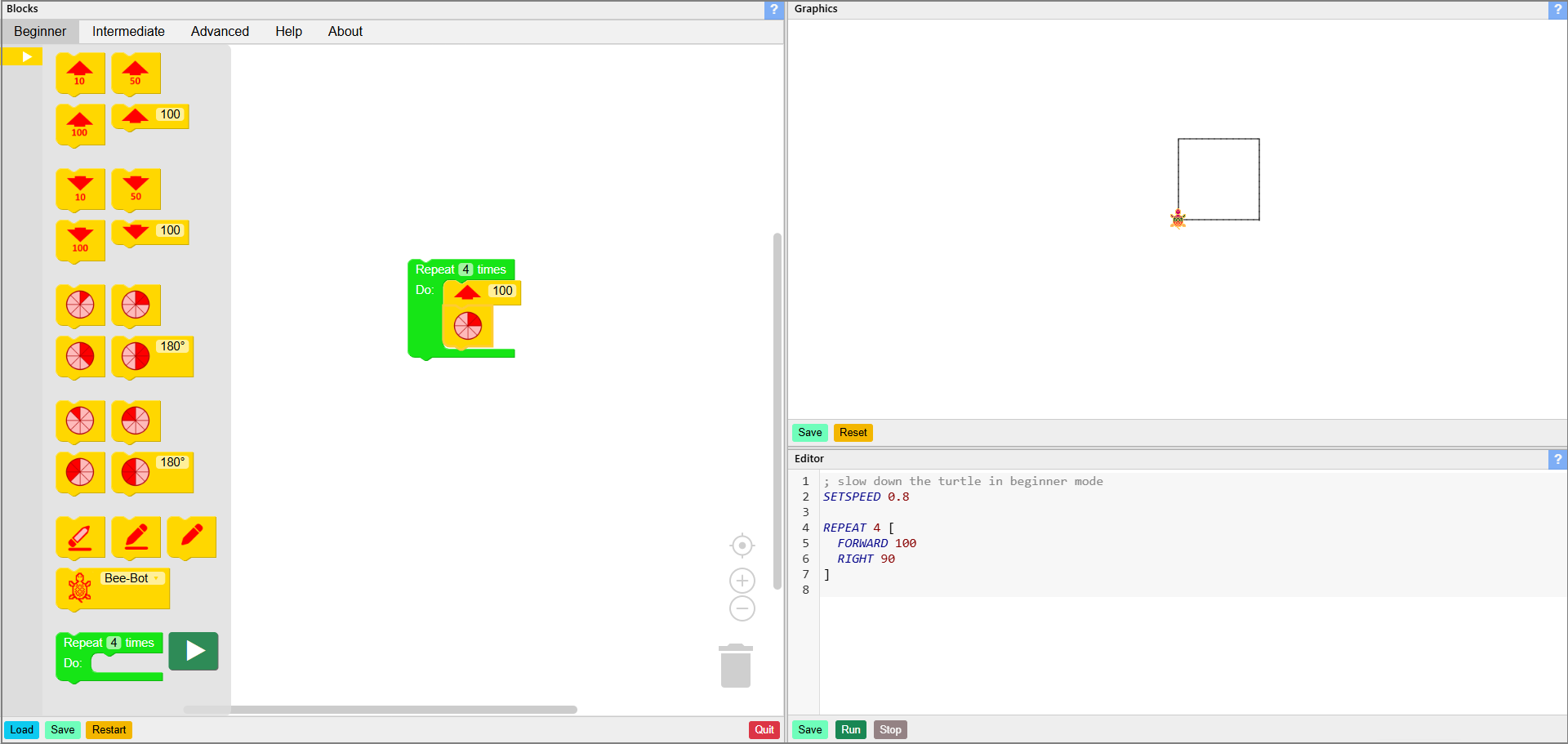Image resolution: width=1568 pixels, height=744 pixels.
Task: Click the Load button in Blocks panel
Action: (x=22, y=730)
